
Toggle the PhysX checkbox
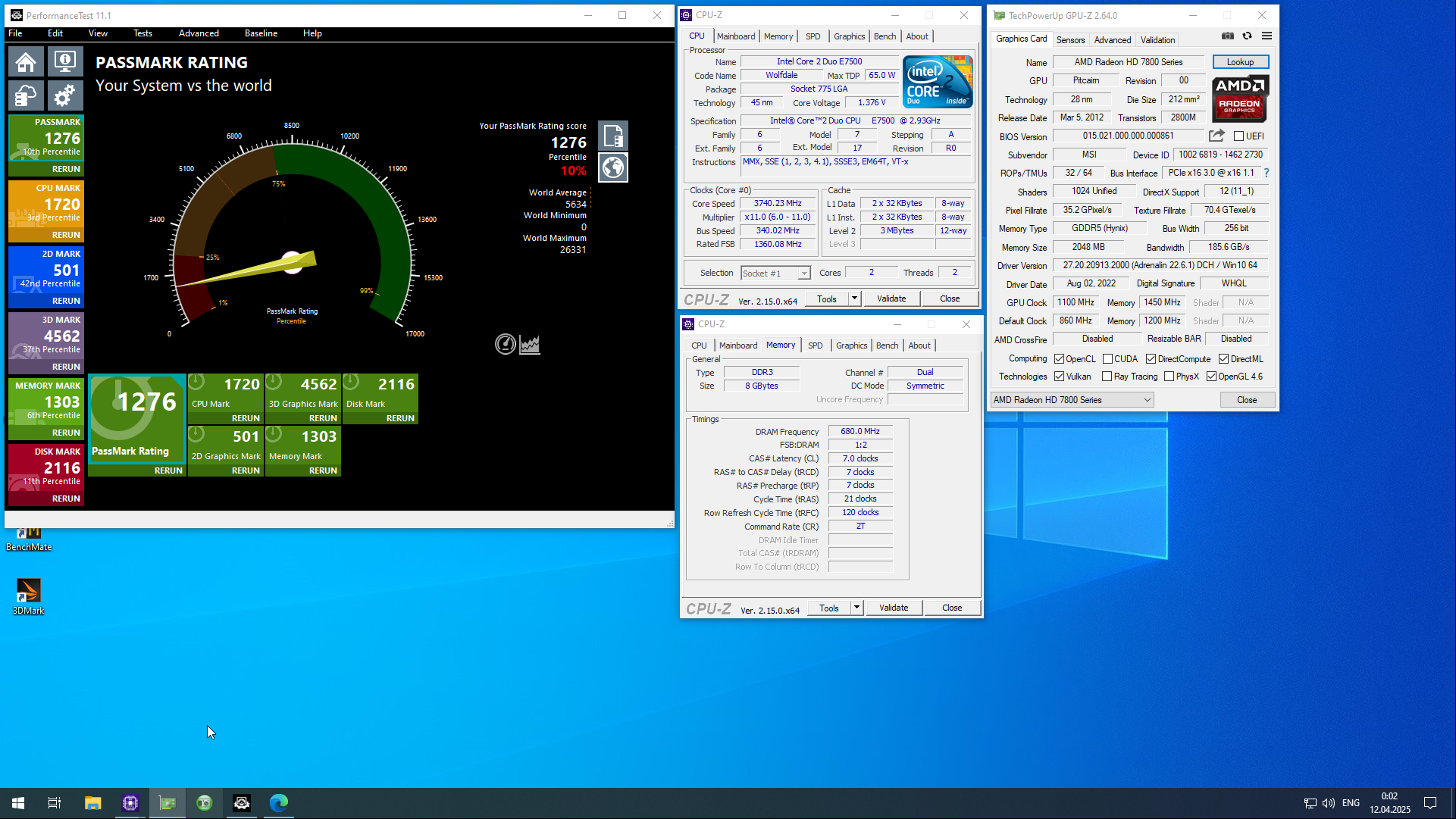(1169, 377)
